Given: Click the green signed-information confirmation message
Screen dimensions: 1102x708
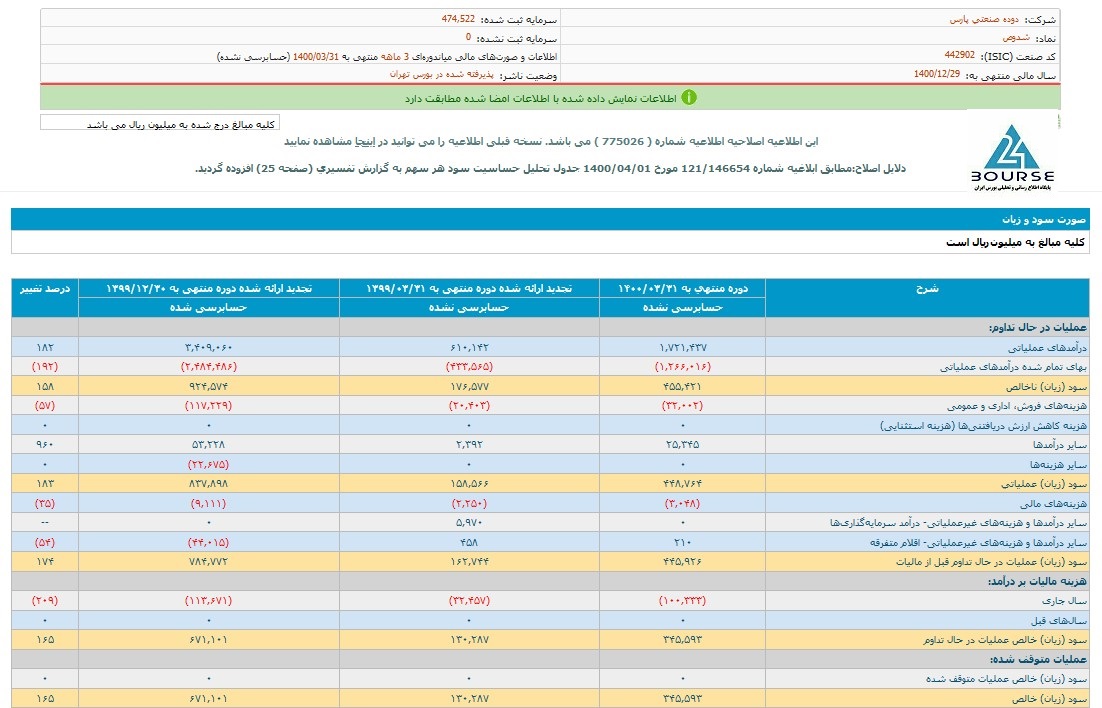Looking at the screenshot, I should click(540, 98).
